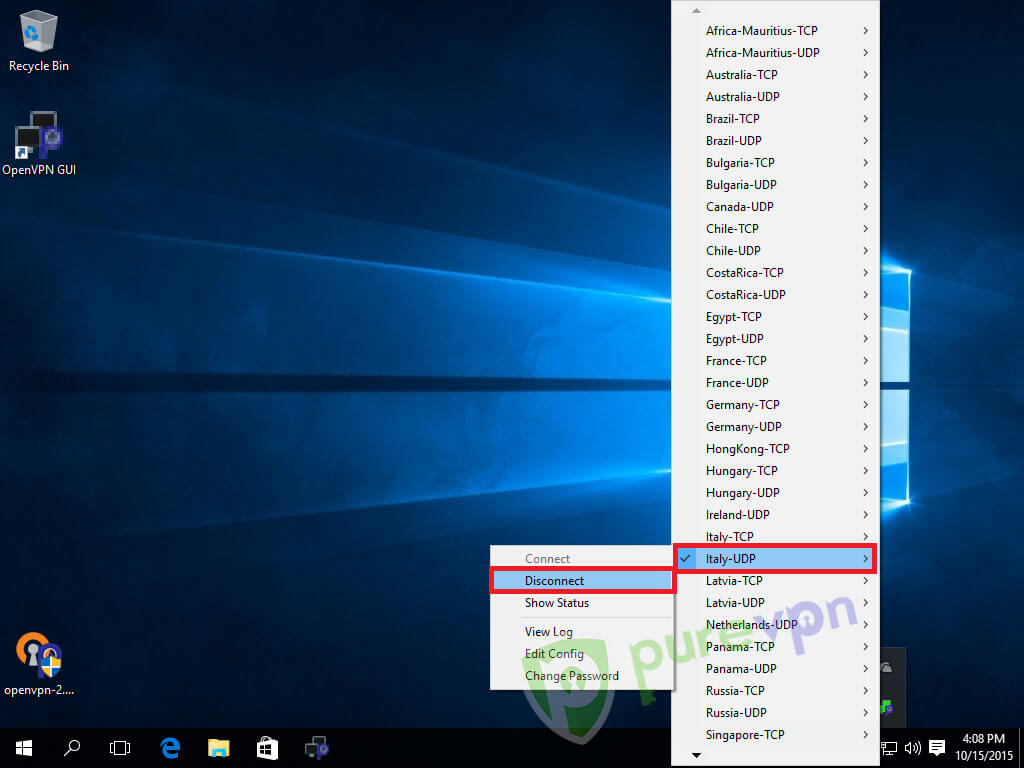Screen dimensions: 1024x768
Task: Expand the Russia-UDP submenu arrow
Action: click(x=865, y=713)
